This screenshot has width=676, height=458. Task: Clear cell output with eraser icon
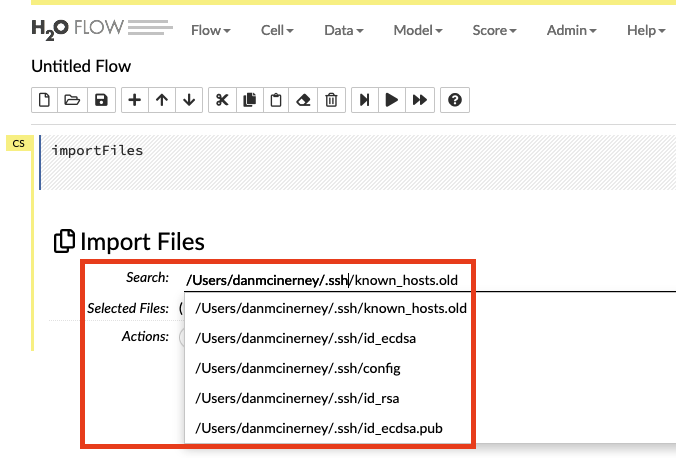[x=304, y=100]
